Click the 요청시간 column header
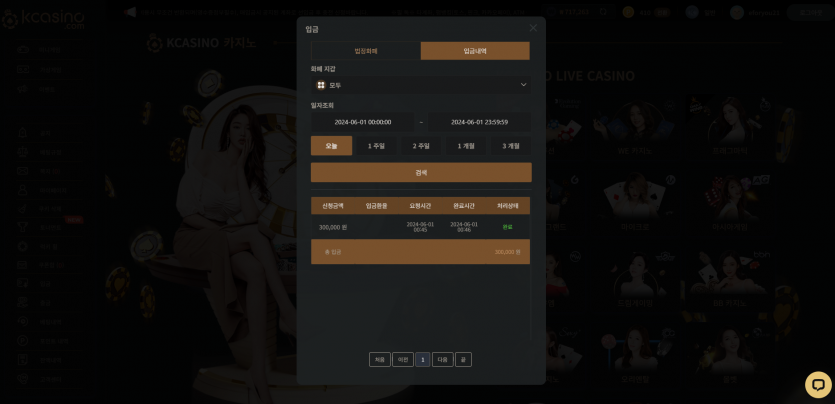This screenshot has width=835, height=404. coord(420,206)
